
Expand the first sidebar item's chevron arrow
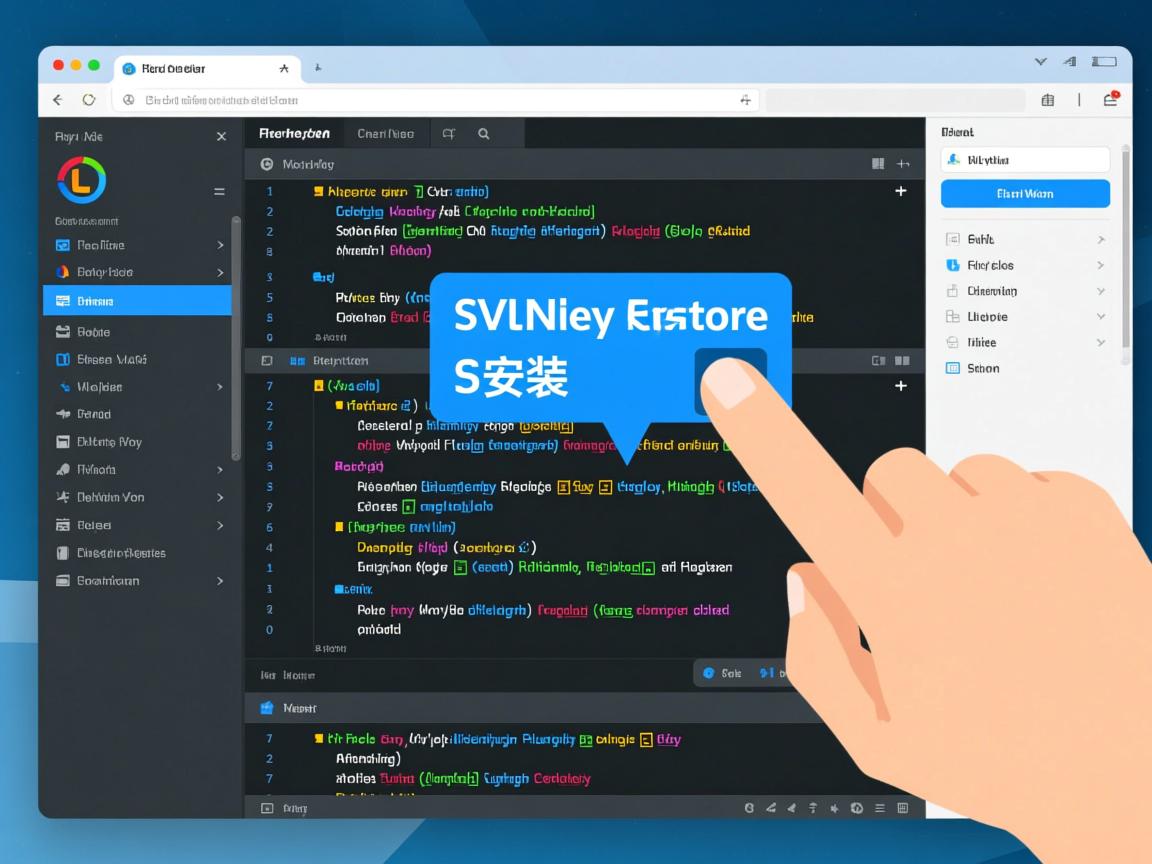pyautogui.click(x=220, y=245)
